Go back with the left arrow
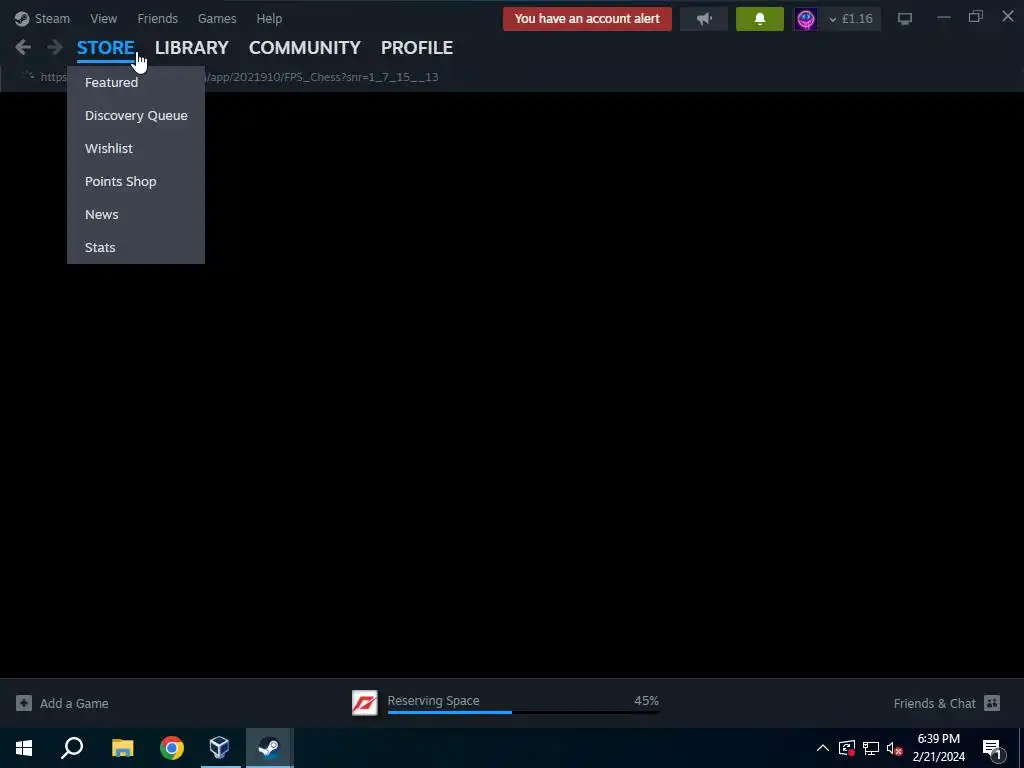 (x=23, y=47)
